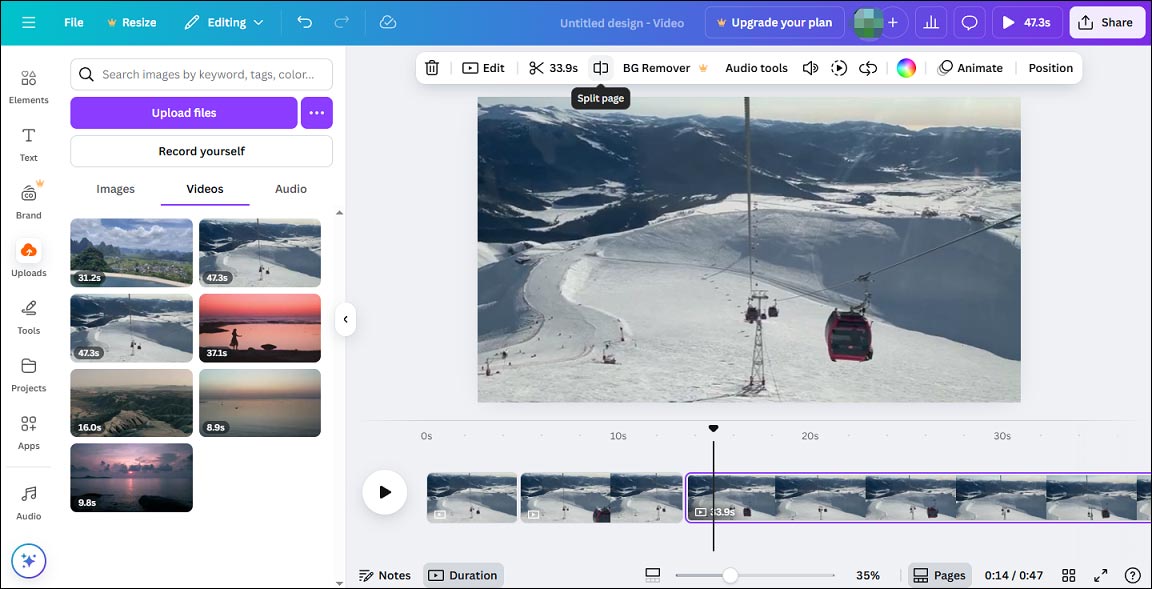Viewport: 1152px width, 589px height.
Task: Open the Uploads sidebar panel
Action: click(29, 259)
